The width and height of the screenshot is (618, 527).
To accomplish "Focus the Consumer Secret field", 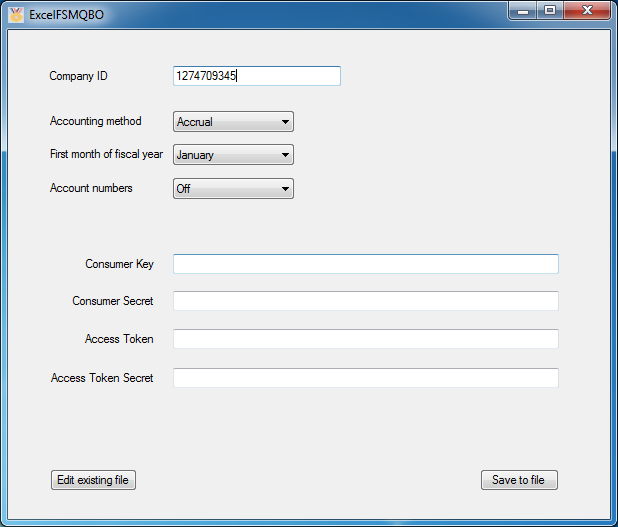I will point(366,301).
